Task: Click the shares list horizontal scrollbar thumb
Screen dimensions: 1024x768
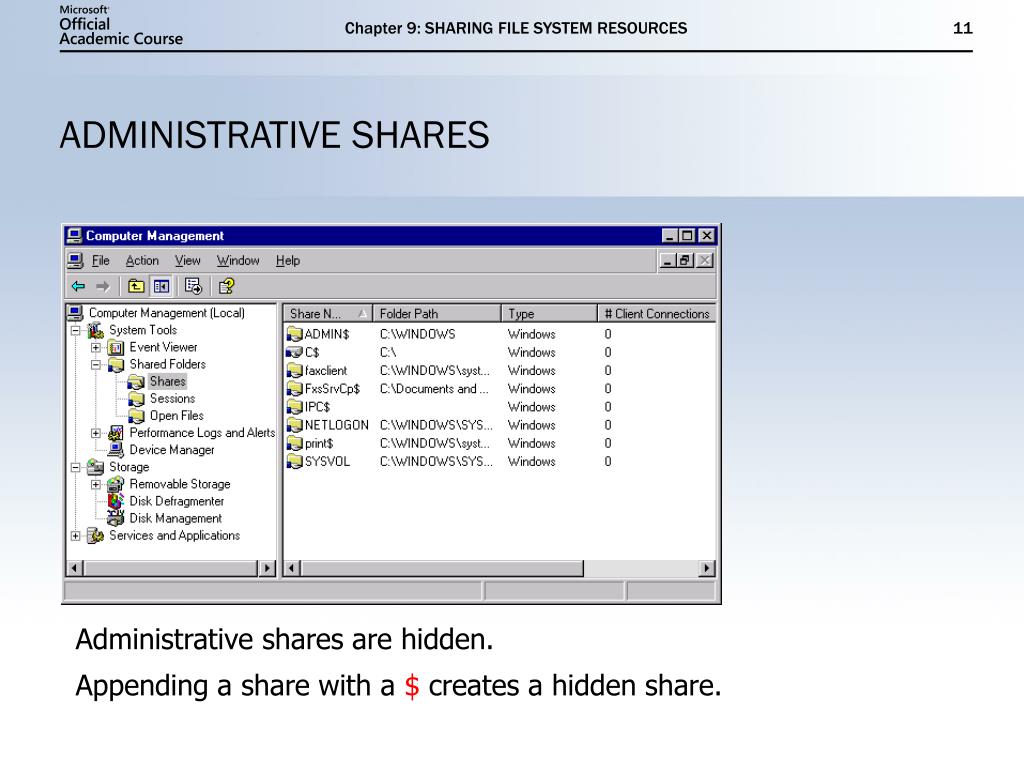Action: 441,568
